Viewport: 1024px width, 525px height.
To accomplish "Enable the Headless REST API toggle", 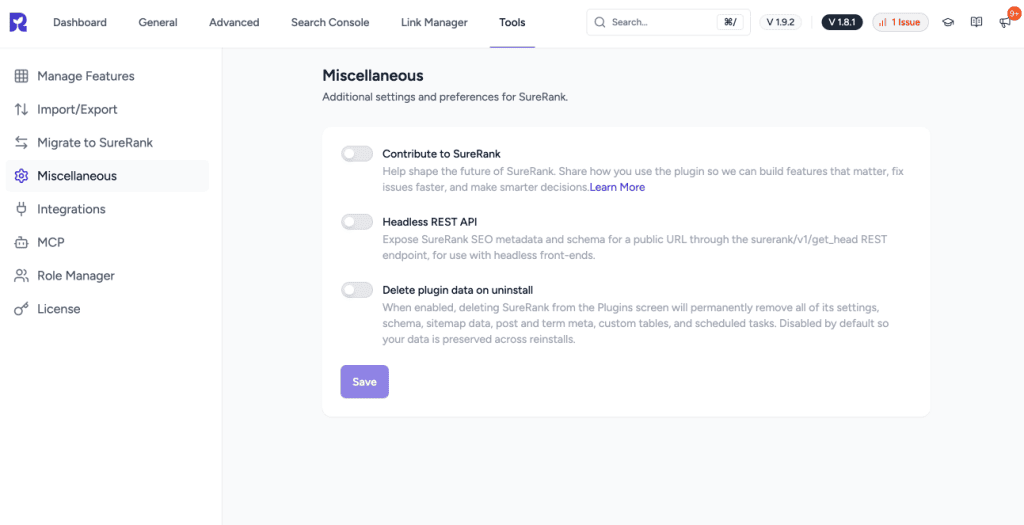I will pos(357,222).
